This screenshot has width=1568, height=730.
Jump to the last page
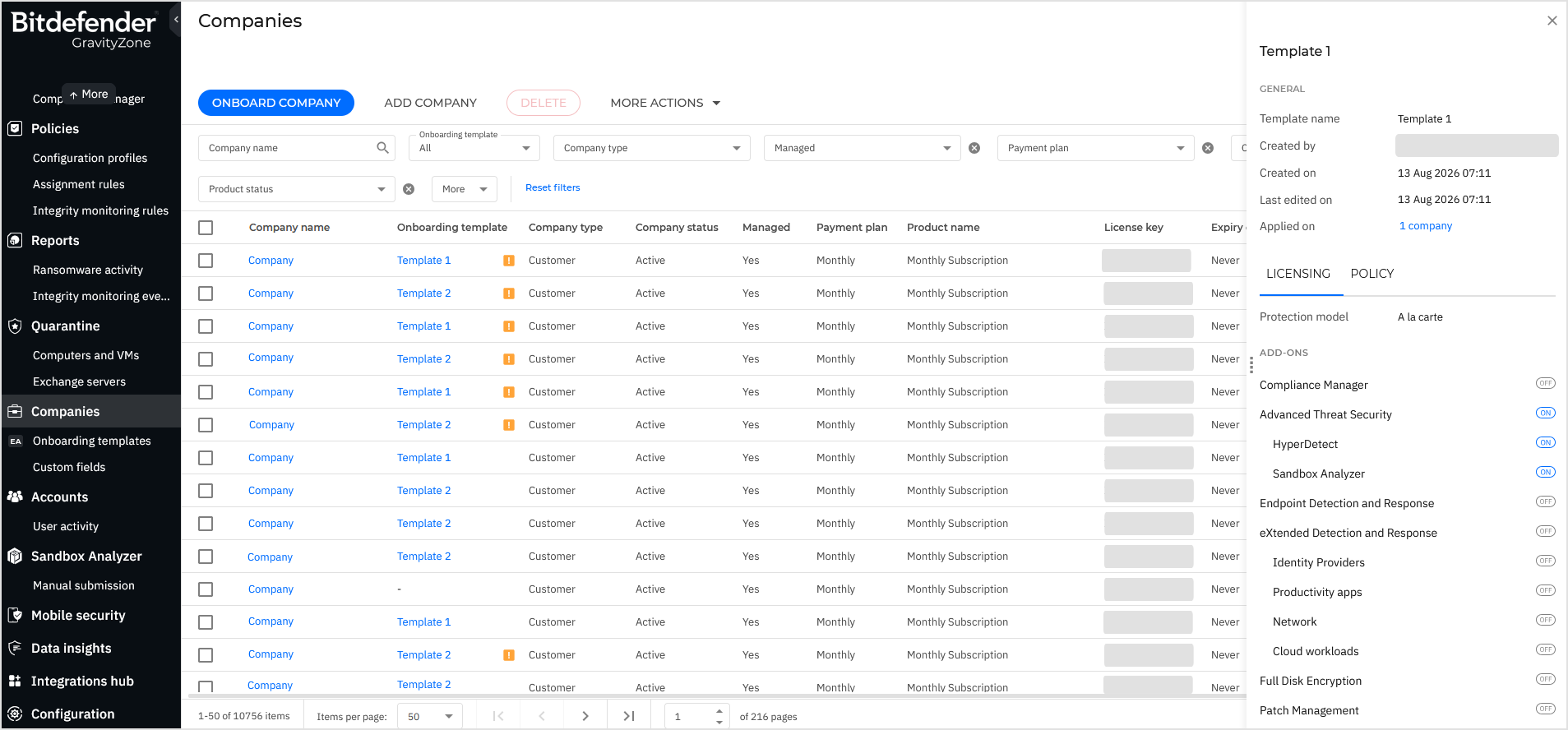pyautogui.click(x=629, y=716)
